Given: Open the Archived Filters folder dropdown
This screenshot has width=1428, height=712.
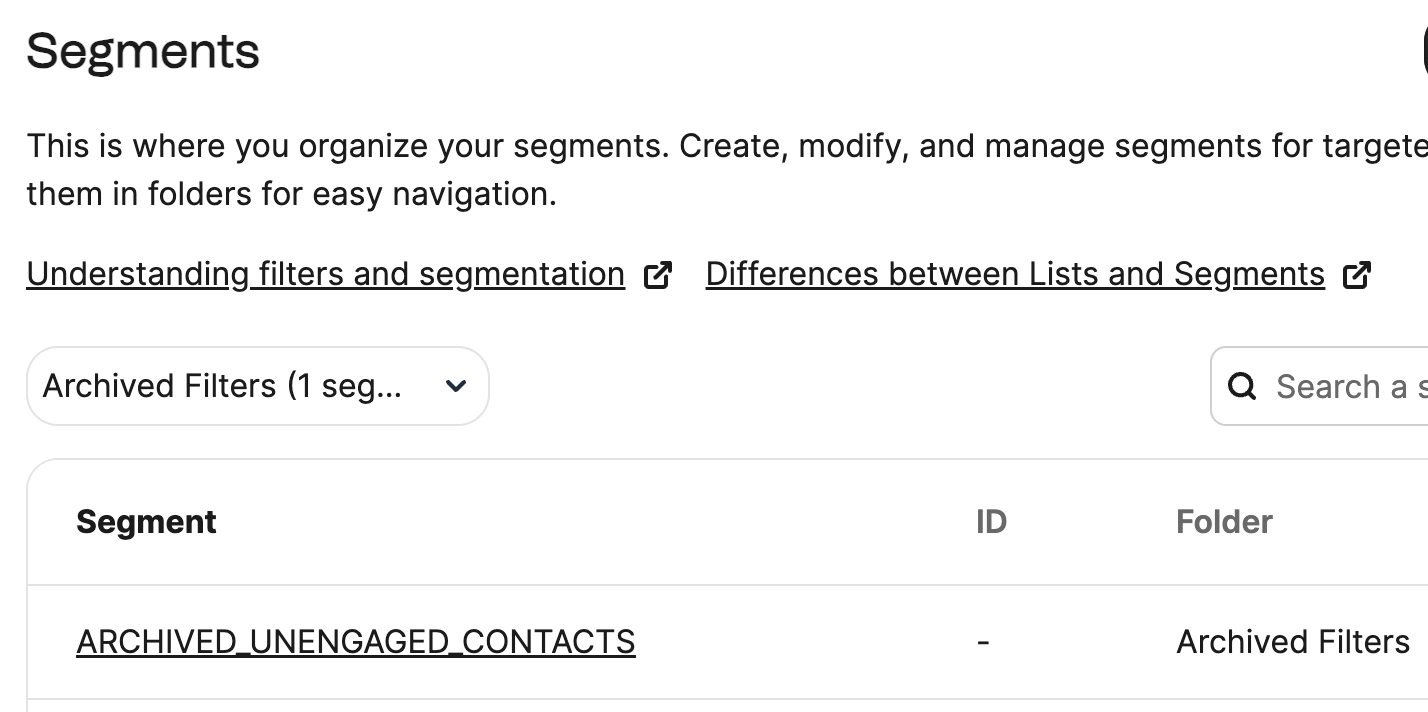Looking at the screenshot, I should pos(258,386).
